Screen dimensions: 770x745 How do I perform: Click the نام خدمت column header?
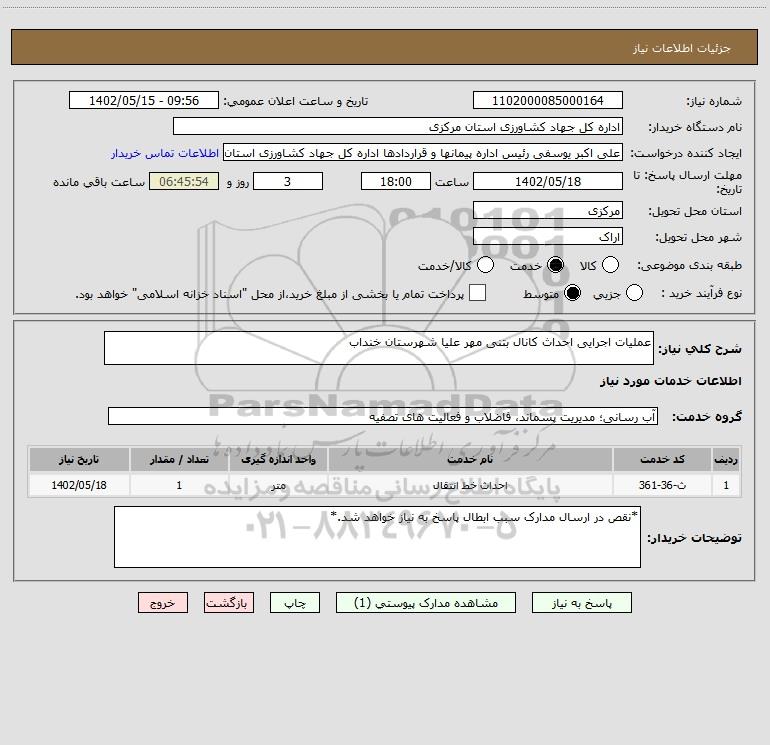coord(470,459)
